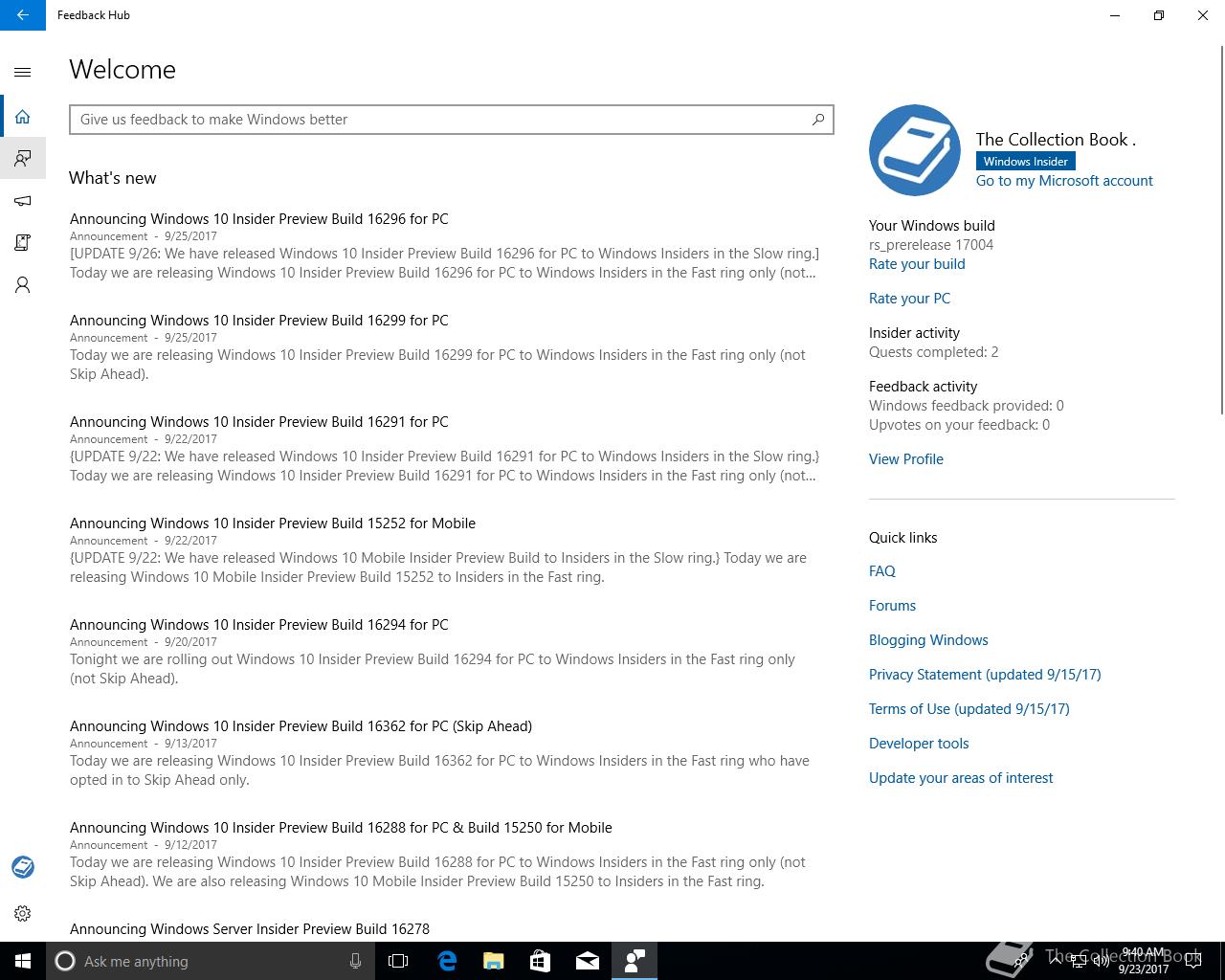
Task: Click Feedback Hub taskbar icon
Action: [635, 961]
